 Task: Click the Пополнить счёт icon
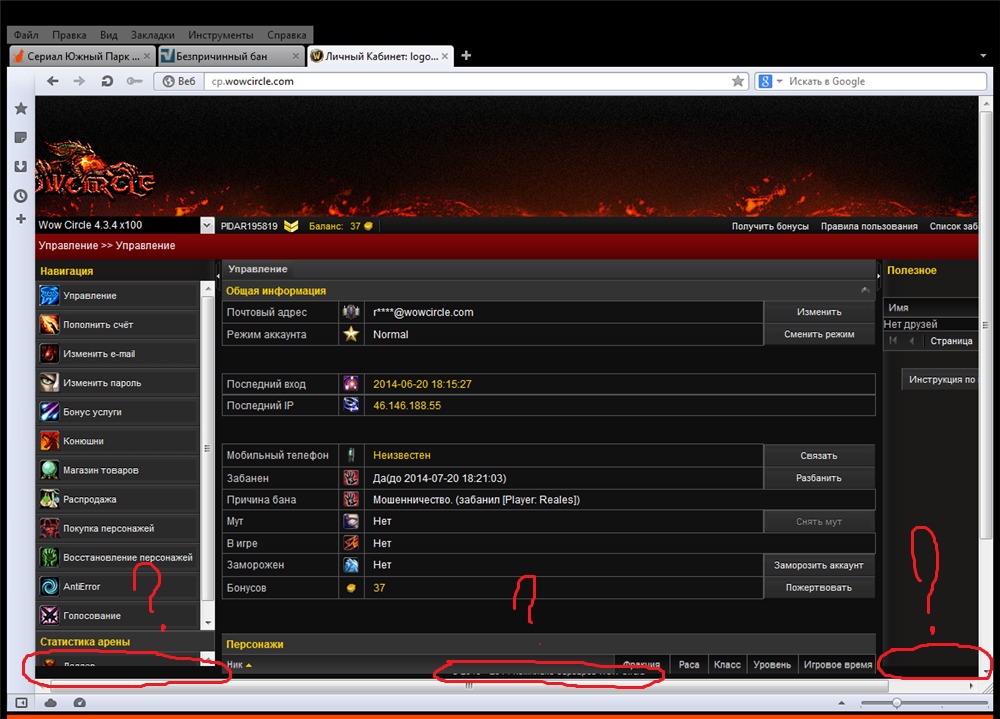click(49, 325)
